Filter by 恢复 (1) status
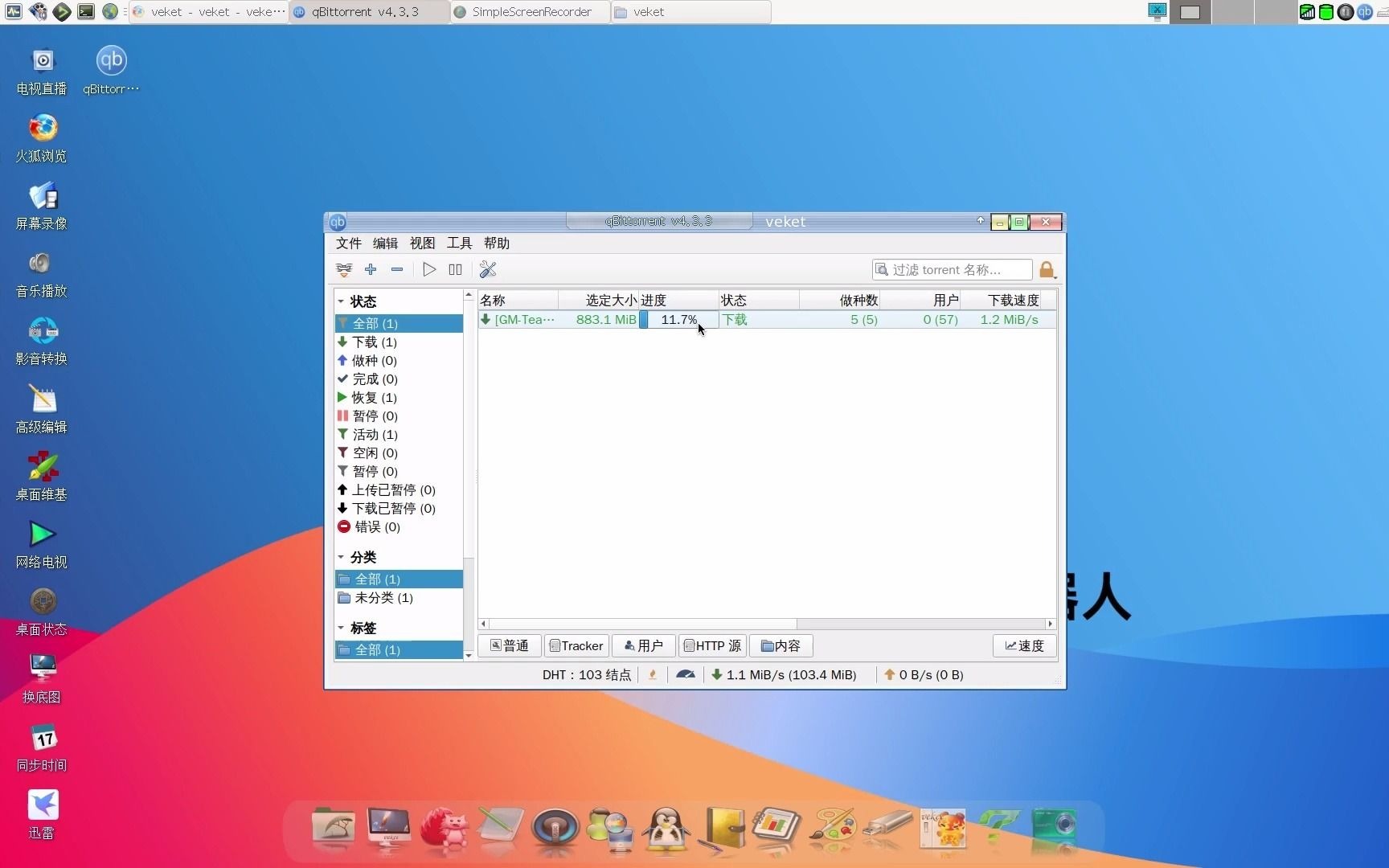The height and width of the screenshot is (868, 1389). point(399,397)
